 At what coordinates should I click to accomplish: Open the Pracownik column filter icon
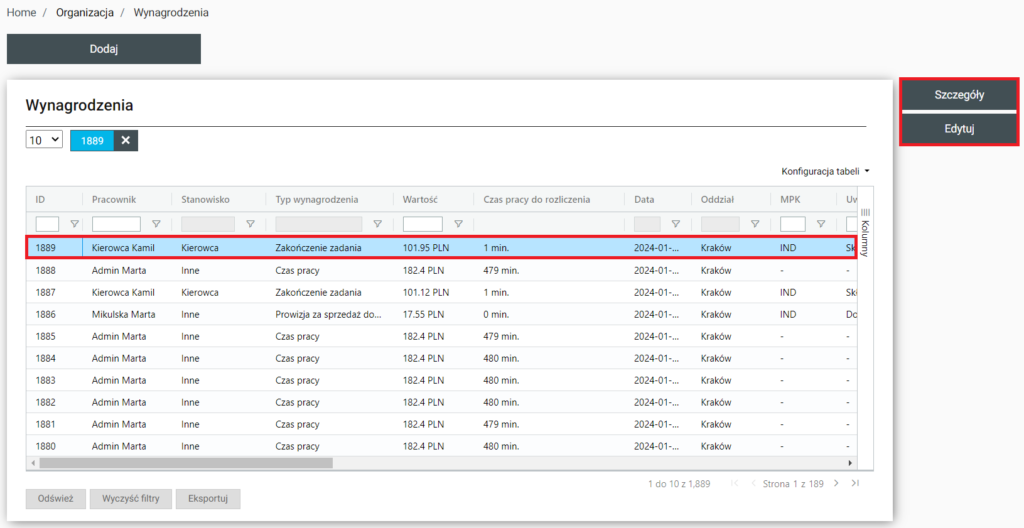point(155,224)
